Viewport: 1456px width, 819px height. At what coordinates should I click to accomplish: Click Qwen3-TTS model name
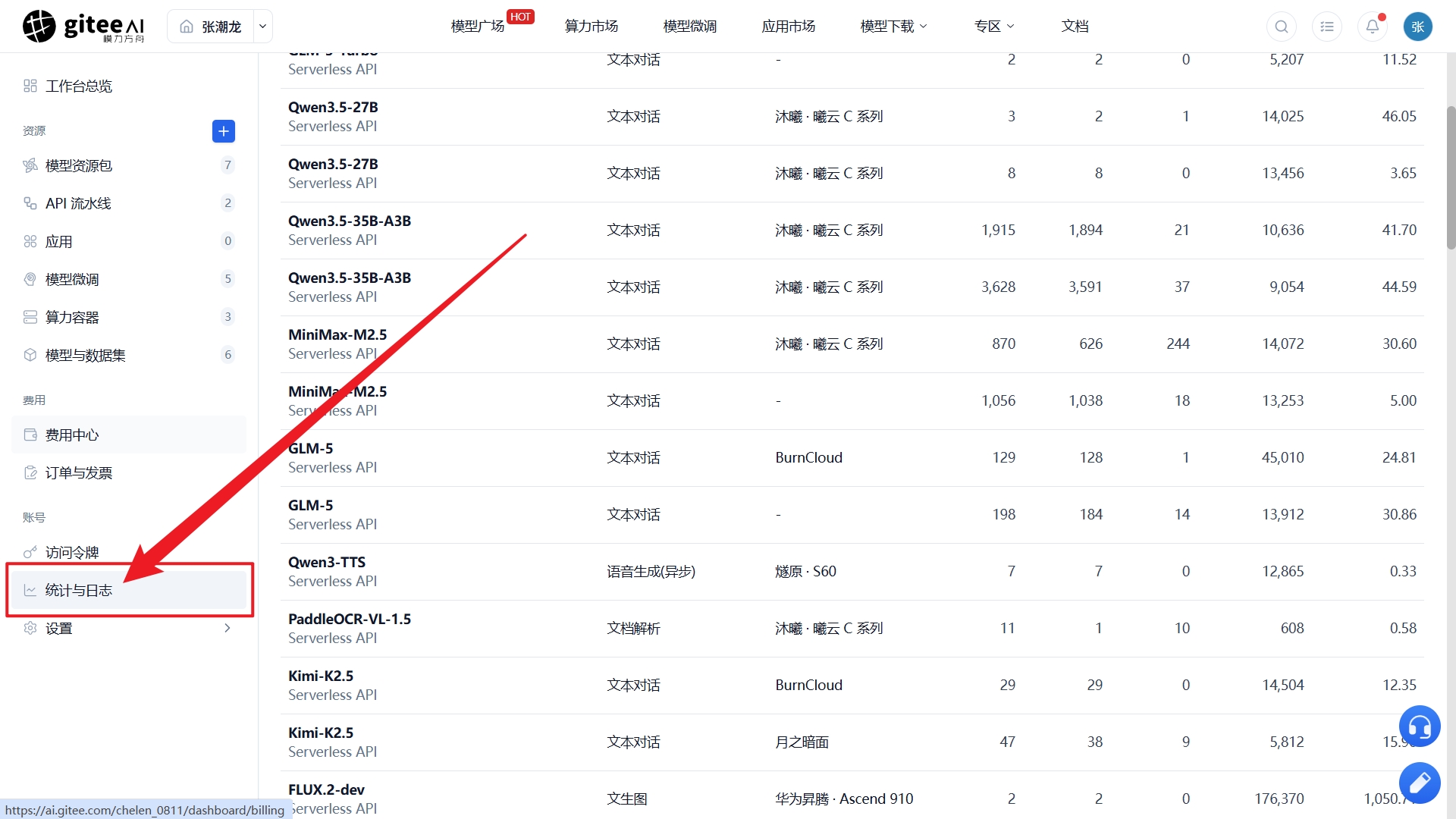[327, 562]
